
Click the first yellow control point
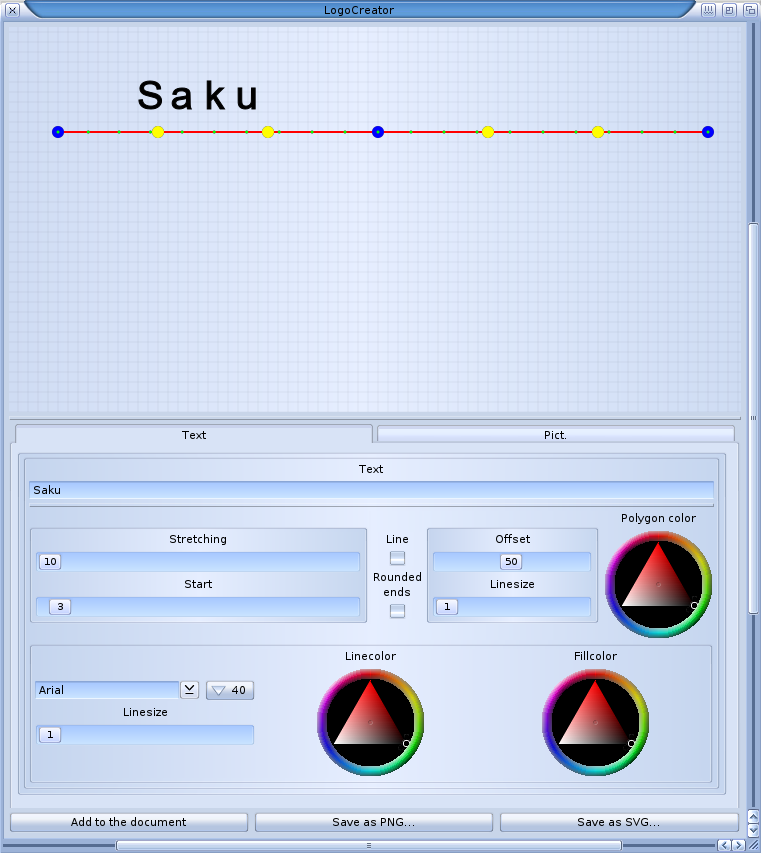tap(158, 132)
